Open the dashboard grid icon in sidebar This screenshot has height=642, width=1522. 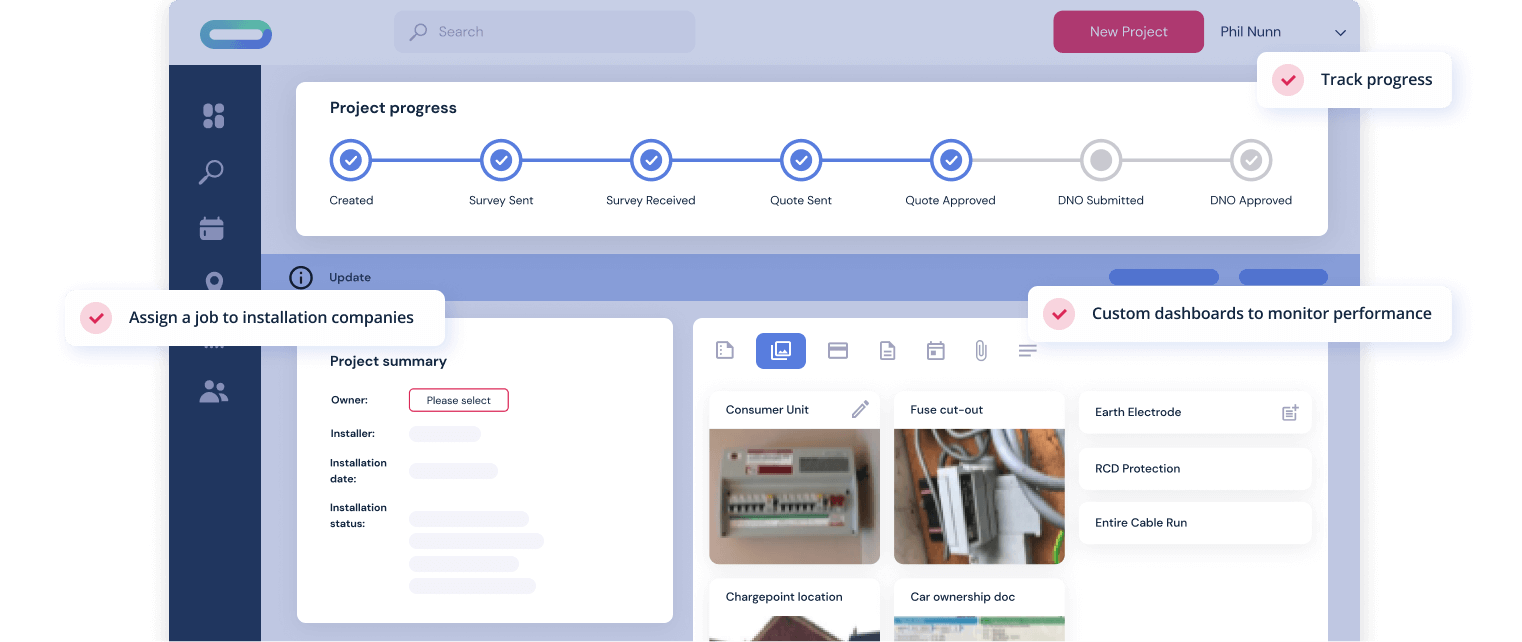click(x=213, y=116)
